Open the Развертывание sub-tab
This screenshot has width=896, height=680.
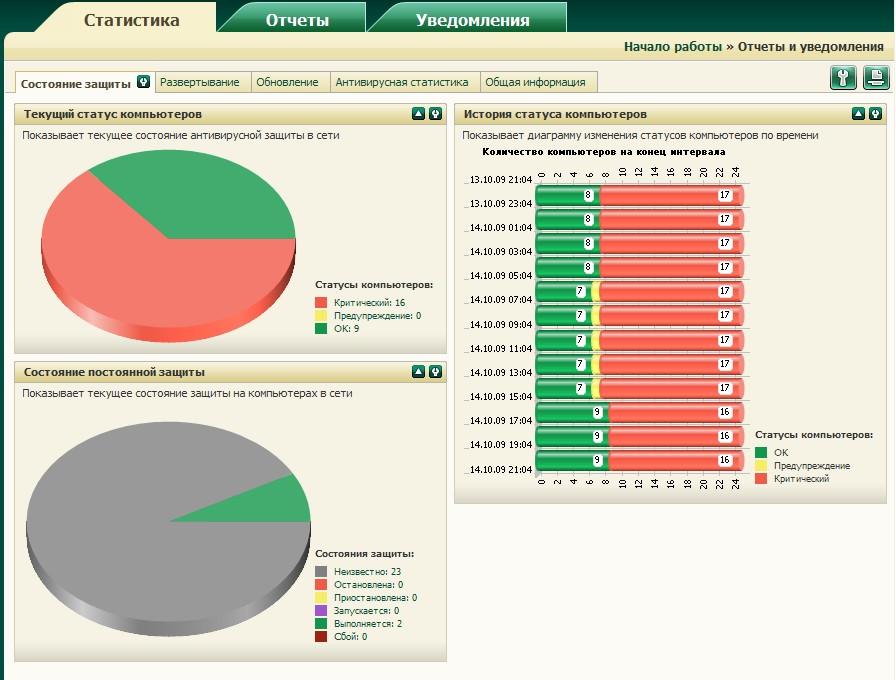(x=199, y=82)
